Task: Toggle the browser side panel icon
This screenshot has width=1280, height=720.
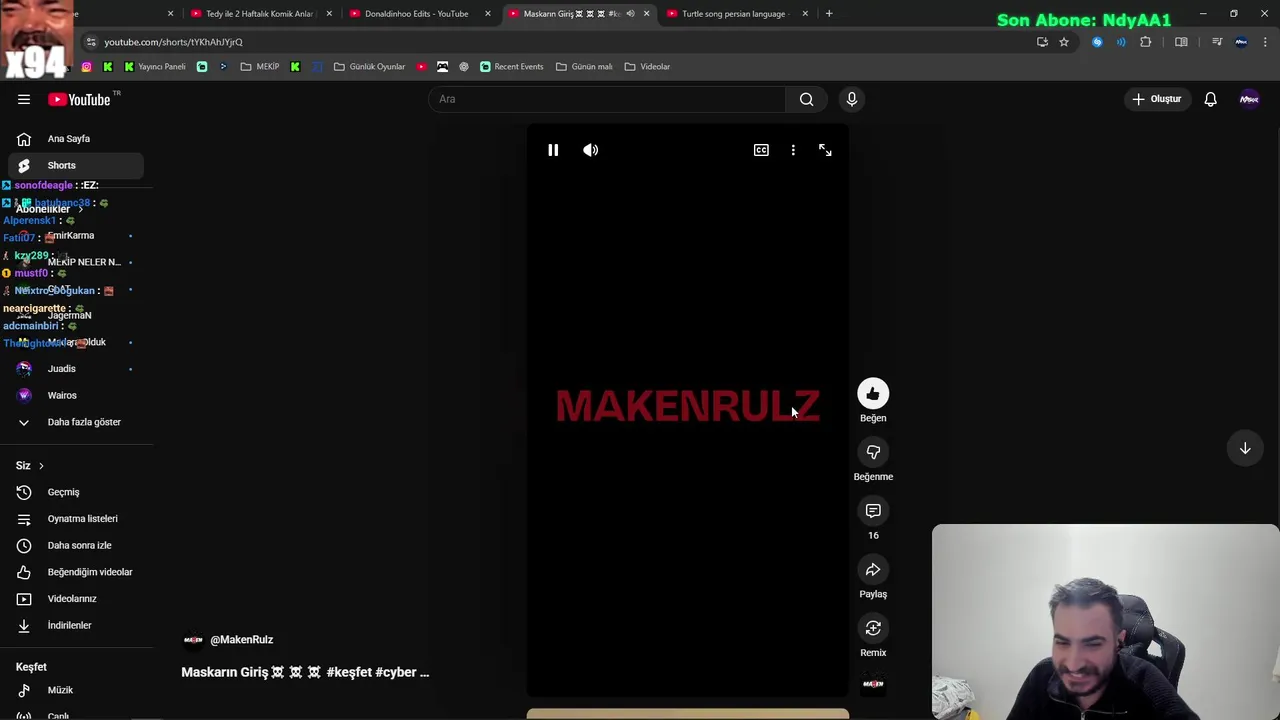Action: 1181,42
